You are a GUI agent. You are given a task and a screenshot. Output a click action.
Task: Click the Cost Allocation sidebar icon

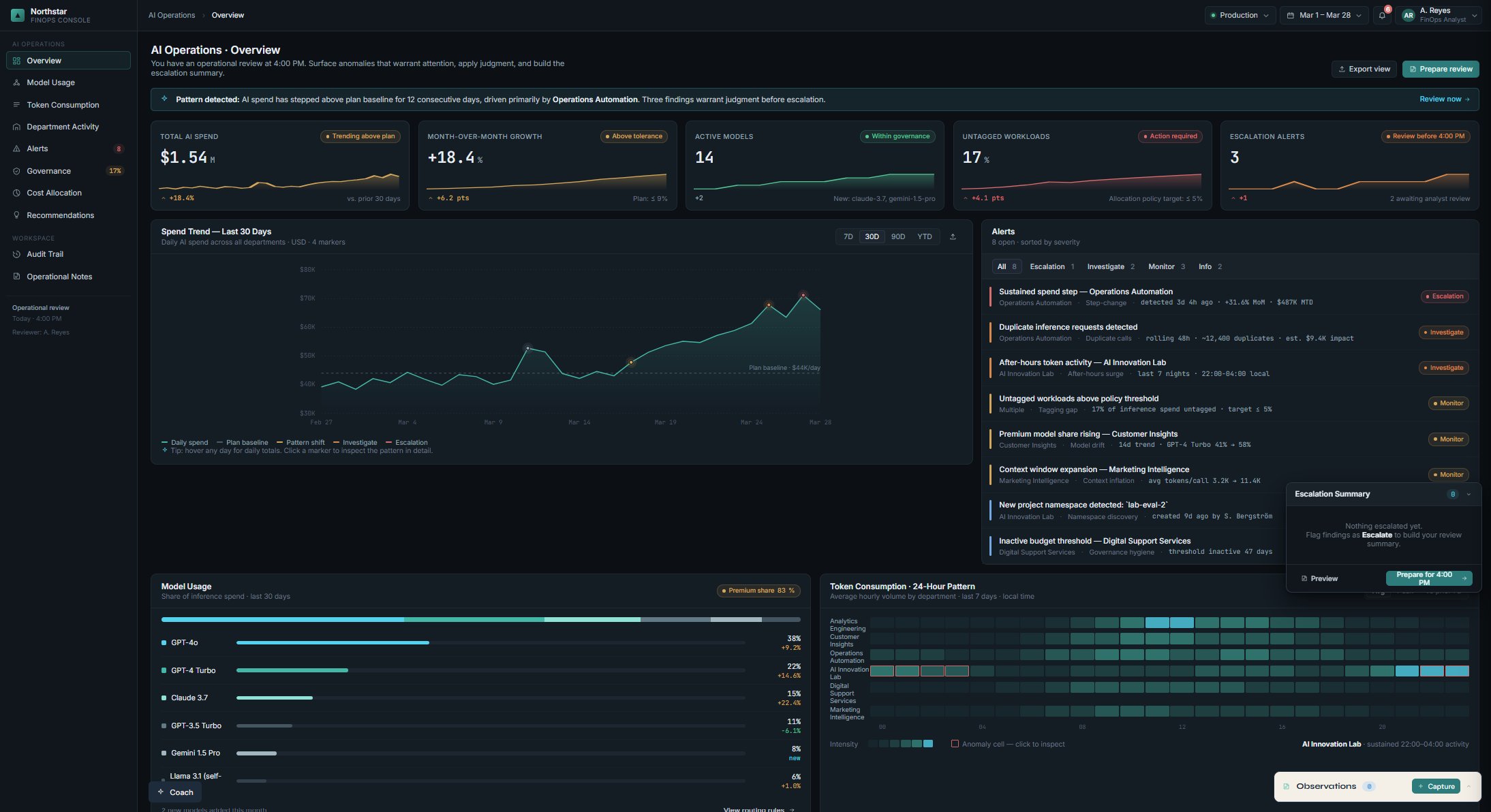click(x=16, y=193)
